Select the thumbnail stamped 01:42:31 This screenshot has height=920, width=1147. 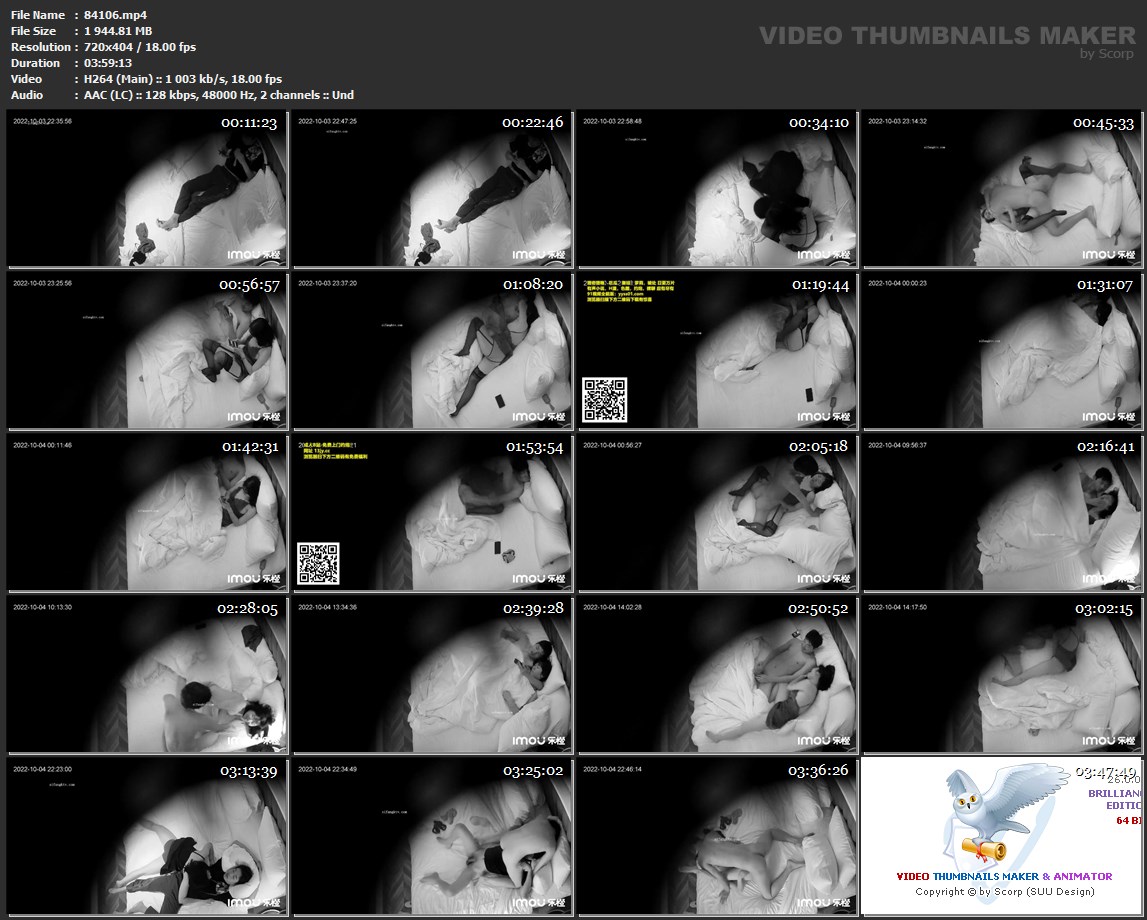click(x=146, y=512)
